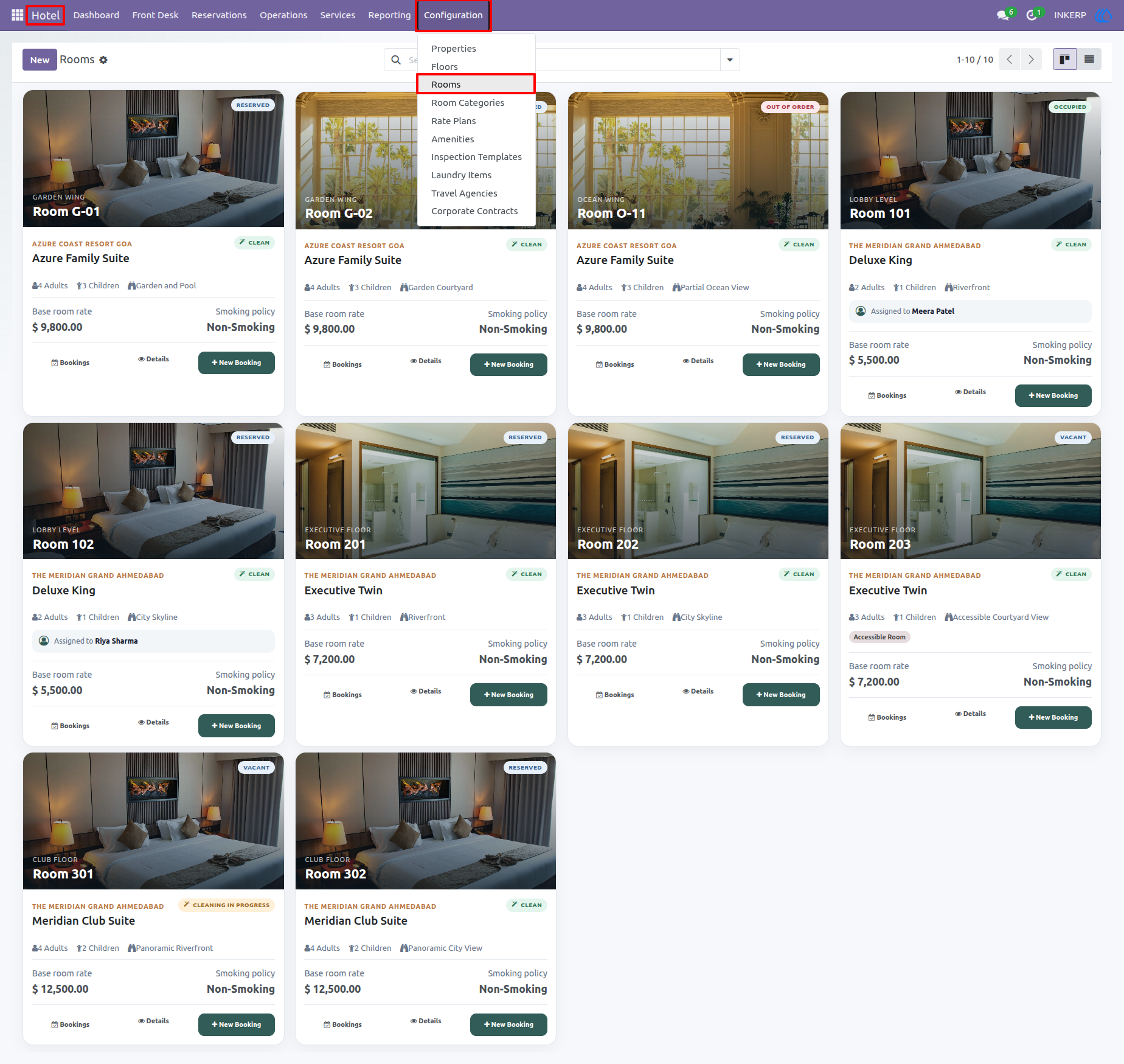Image resolution: width=1124 pixels, height=1064 pixels.
Task: View Details of Room 301
Action: click(x=153, y=1021)
